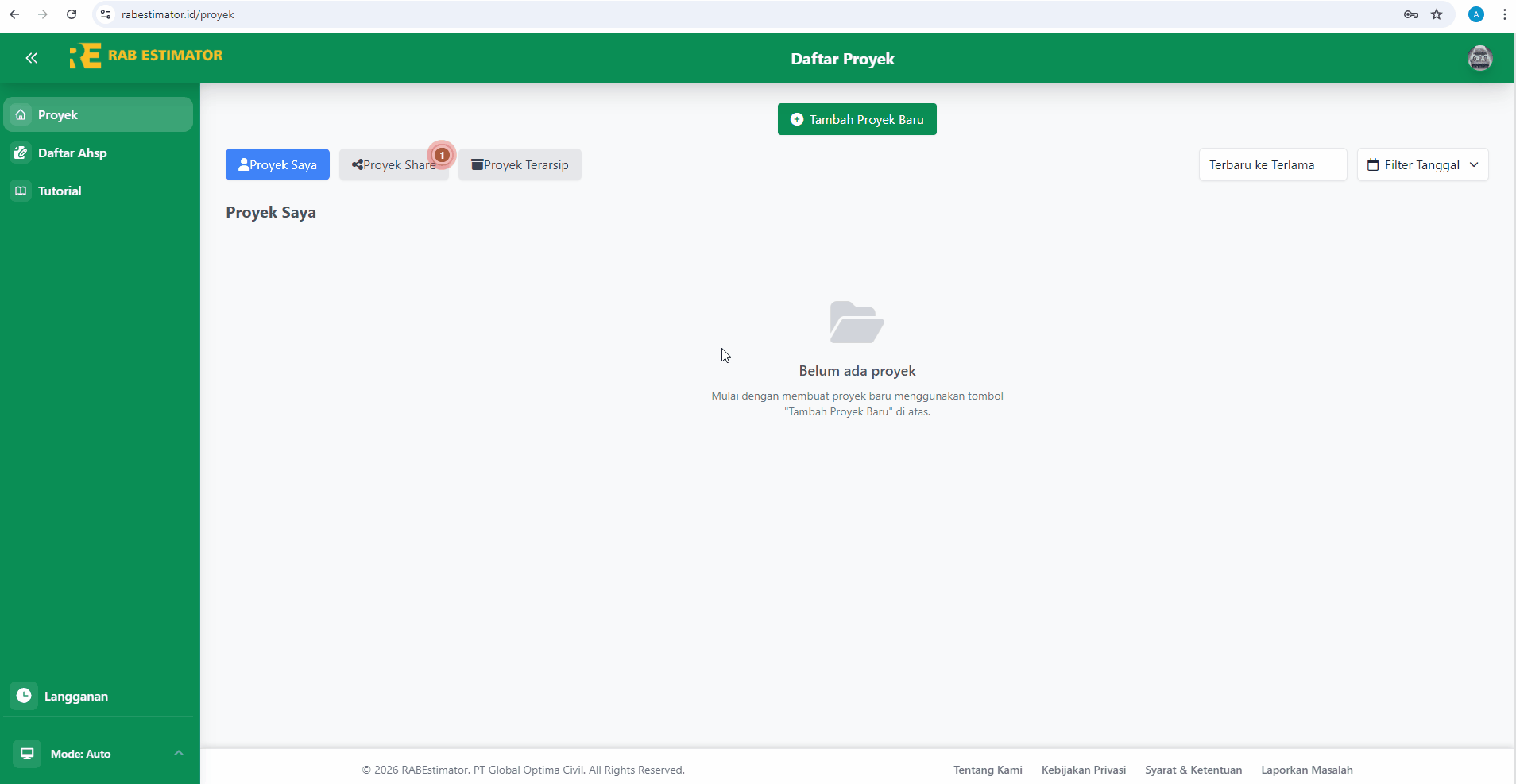Image resolution: width=1516 pixels, height=784 pixels.
Task: Open the Proyek Share tab with notification badge
Action: 394,164
